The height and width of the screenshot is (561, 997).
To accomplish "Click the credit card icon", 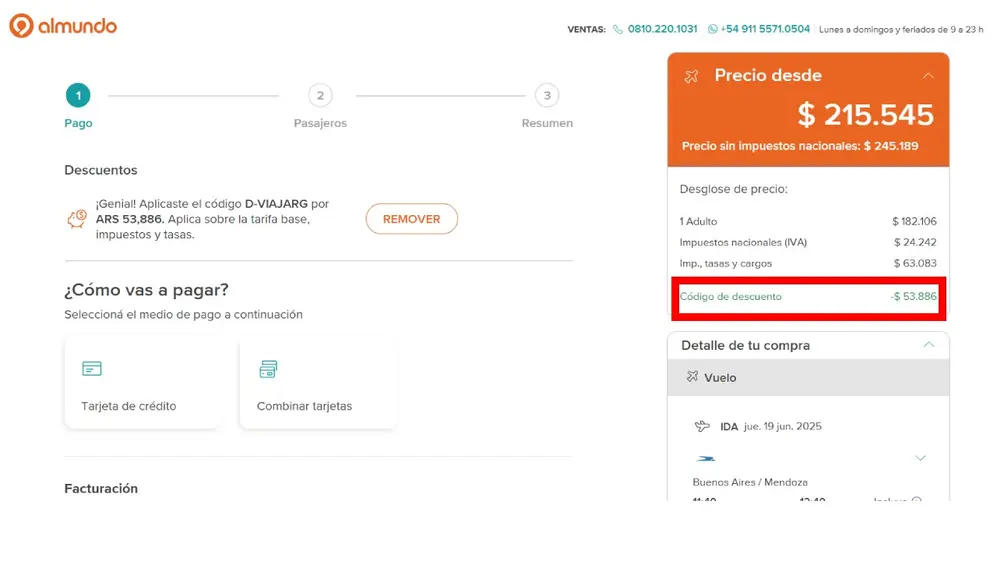I will point(92,368).
